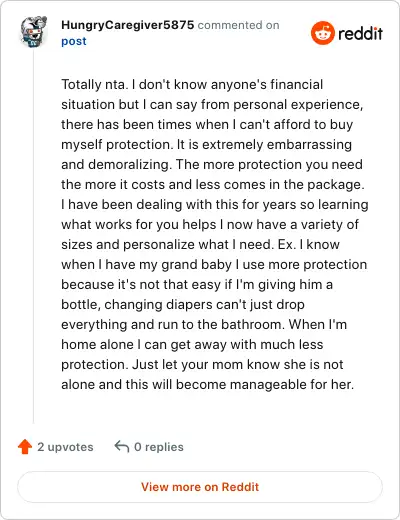Viewport: 400px width, 520px height.
Task: Click the "0 replies" count label
Action: [159, 447]
